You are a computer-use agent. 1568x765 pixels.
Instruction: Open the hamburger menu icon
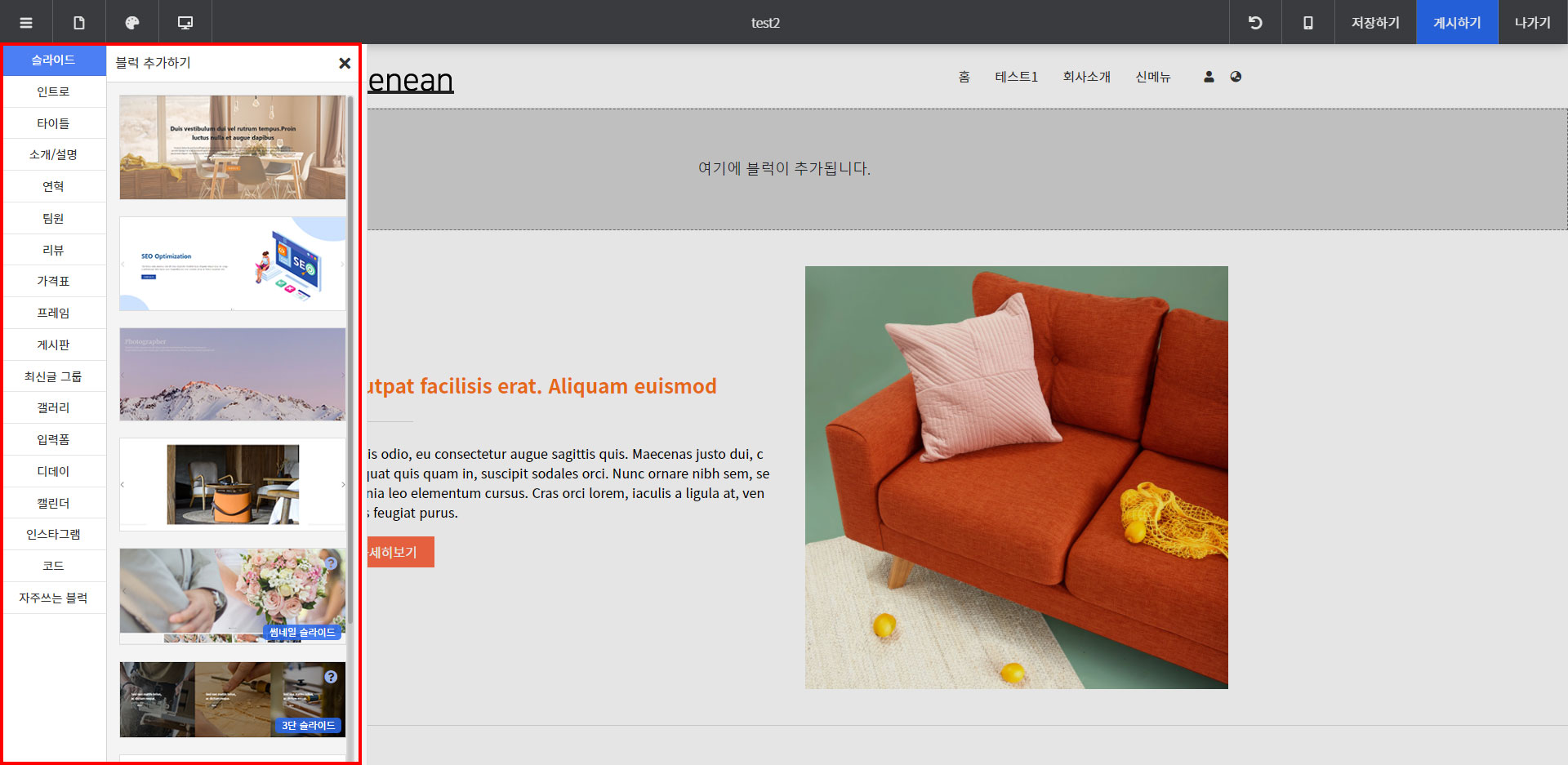26,23
